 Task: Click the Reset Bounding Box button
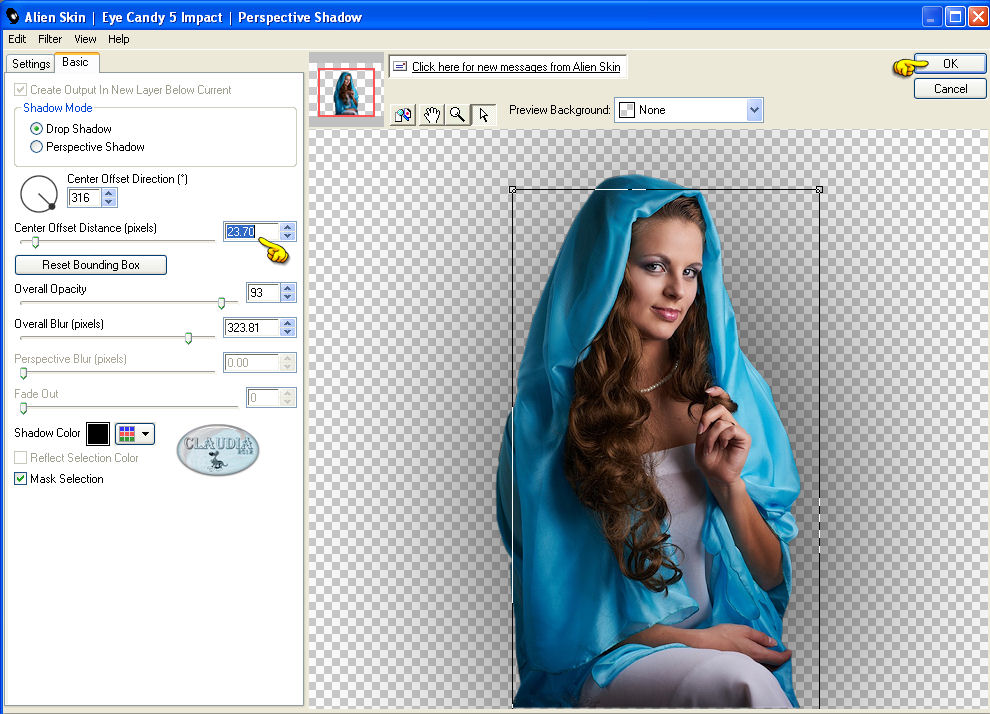(x=91, y=265)
